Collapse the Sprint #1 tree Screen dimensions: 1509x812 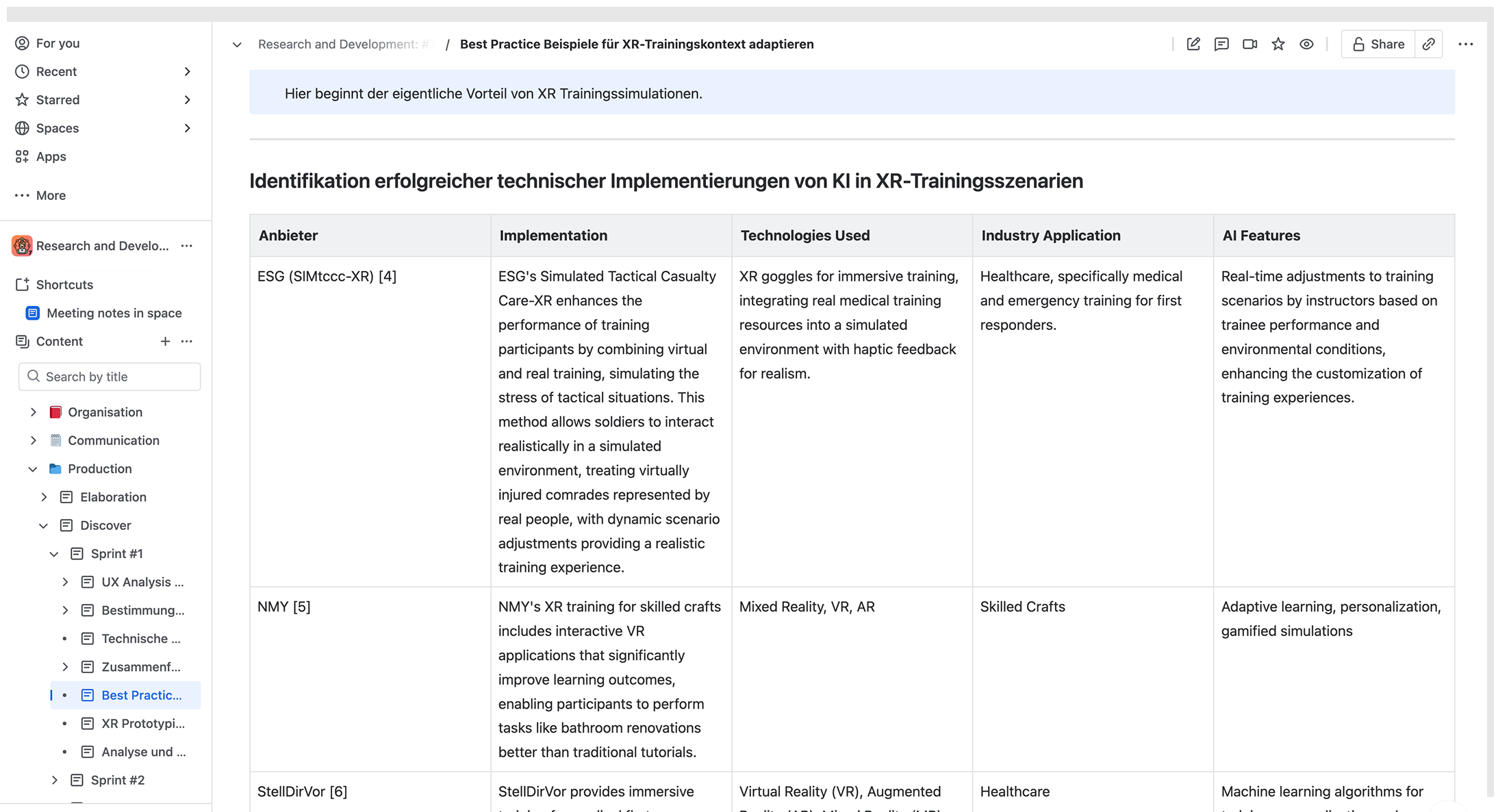54,554
